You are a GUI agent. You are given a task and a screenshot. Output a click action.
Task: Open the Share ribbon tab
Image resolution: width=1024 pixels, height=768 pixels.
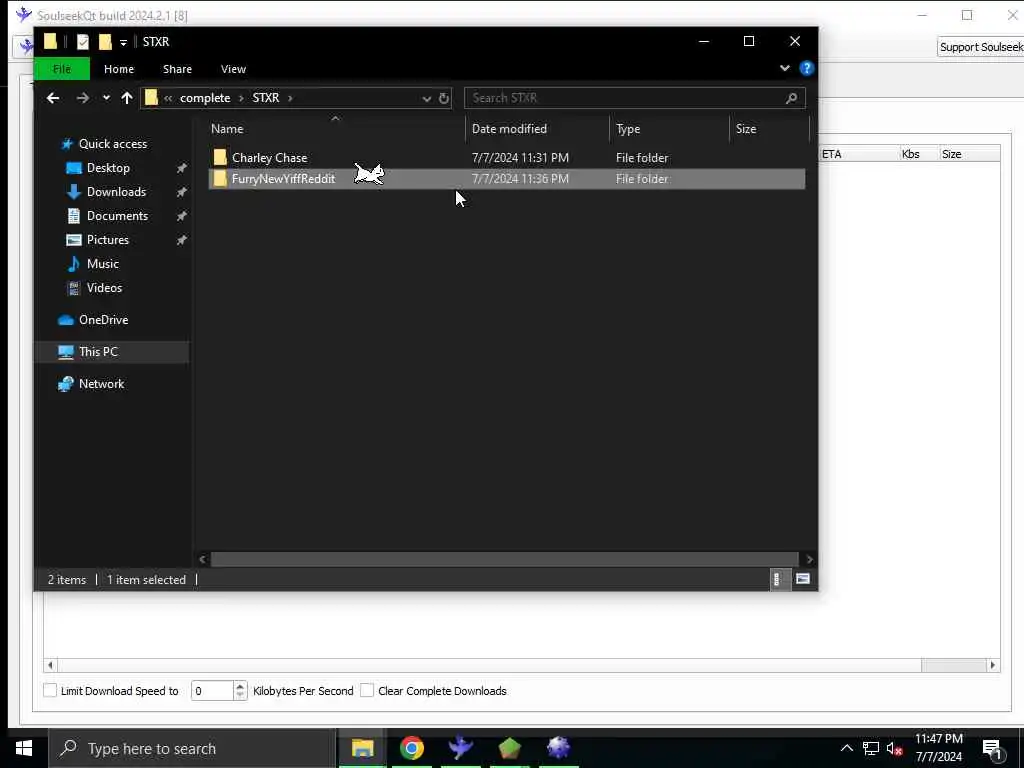177,69
